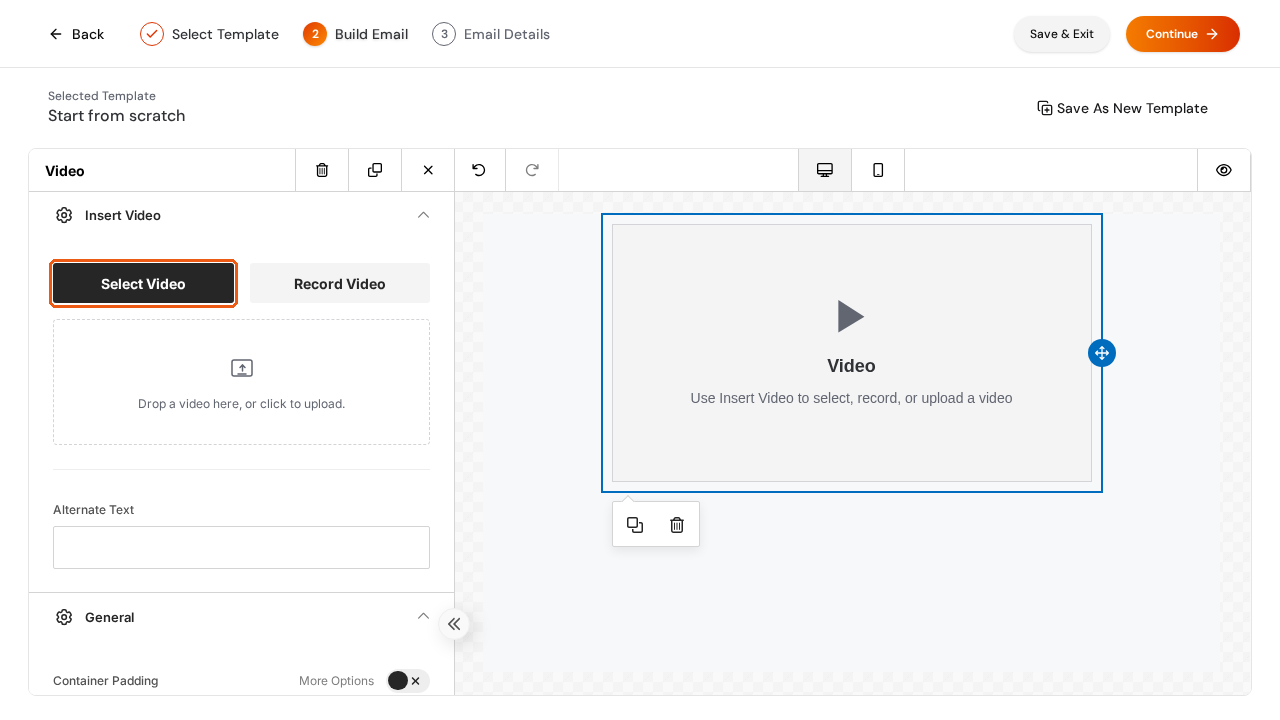This screenshot has height=720, width=1280.
Task: Open the email preview eye icon
Action: pyautogui.click(x=1224, y=170)
